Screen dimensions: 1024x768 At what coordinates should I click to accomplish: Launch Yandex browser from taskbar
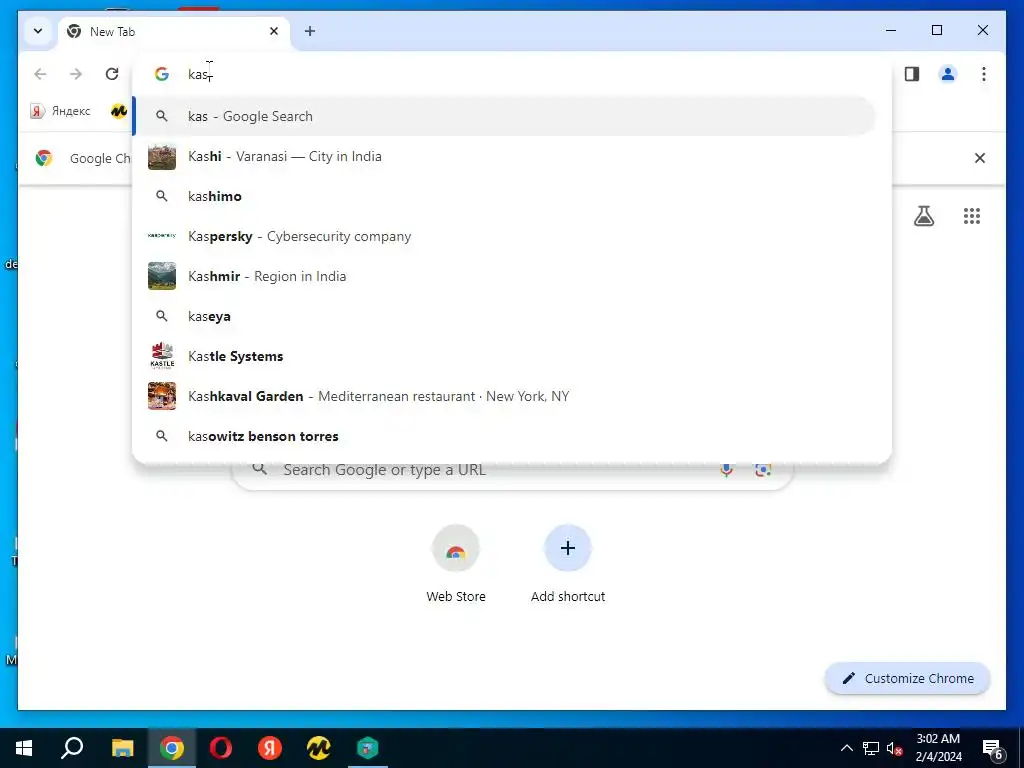pos(270,748)
